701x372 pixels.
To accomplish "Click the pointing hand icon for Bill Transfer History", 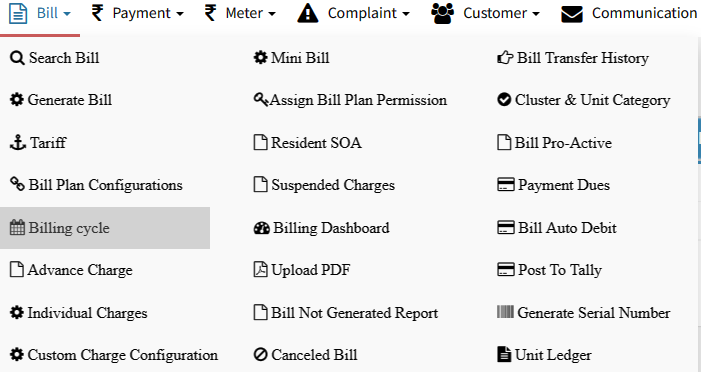I will coord(505,58).
